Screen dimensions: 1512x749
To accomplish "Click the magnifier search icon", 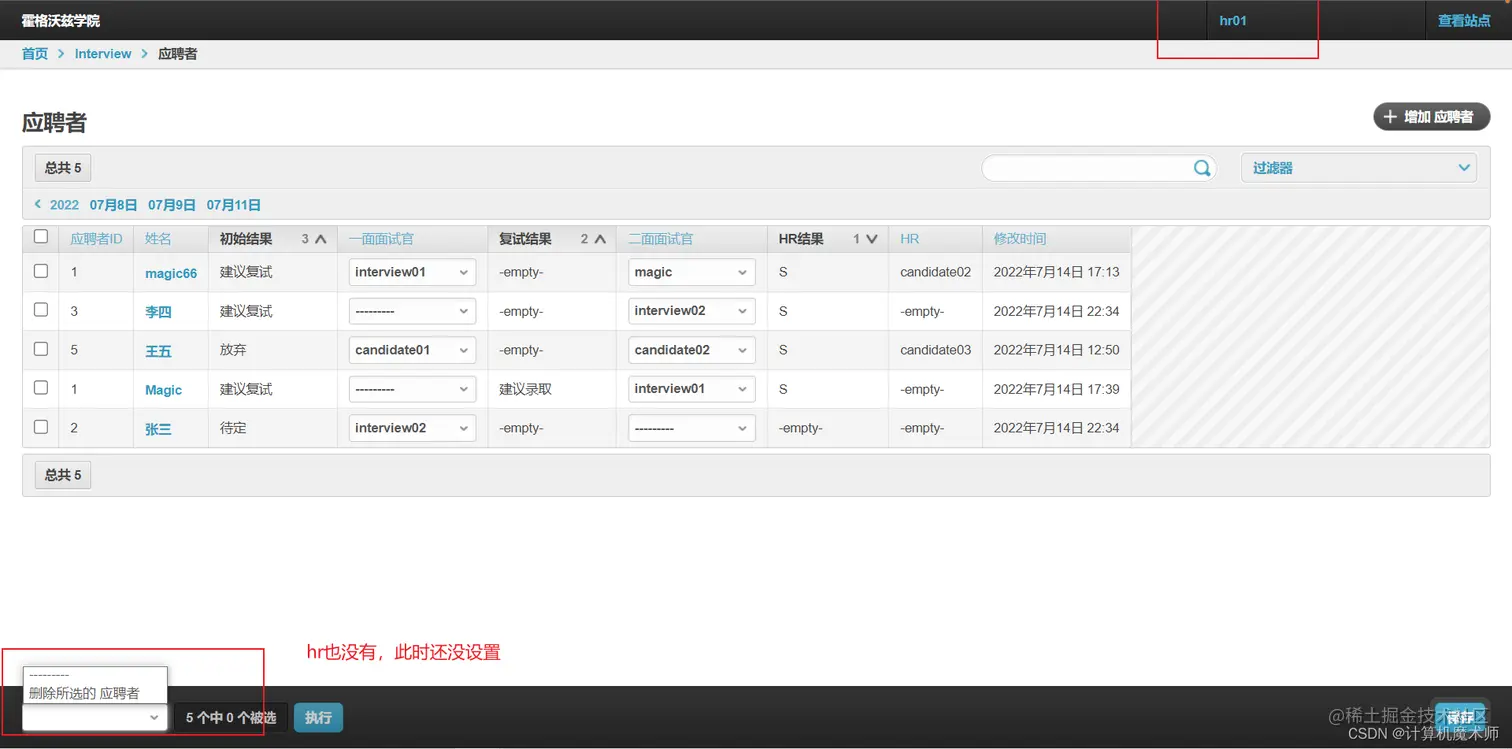I will (x=1202, y=168).
